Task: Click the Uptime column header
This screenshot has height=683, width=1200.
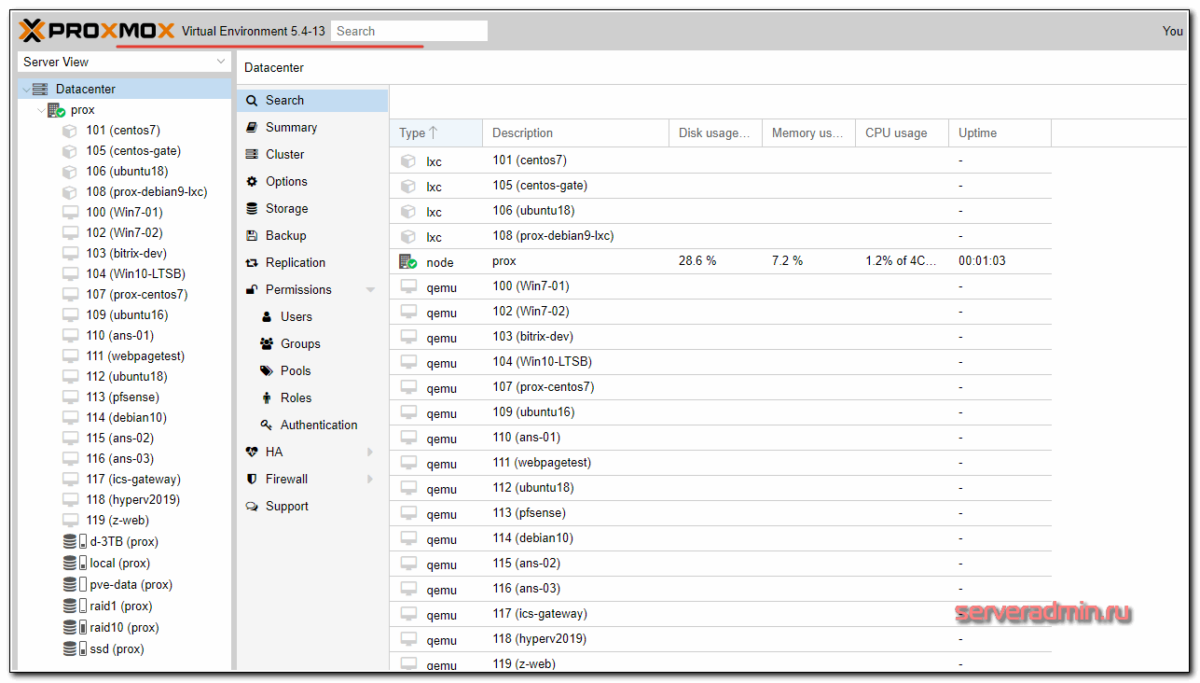Action: (x=977, y=133)
